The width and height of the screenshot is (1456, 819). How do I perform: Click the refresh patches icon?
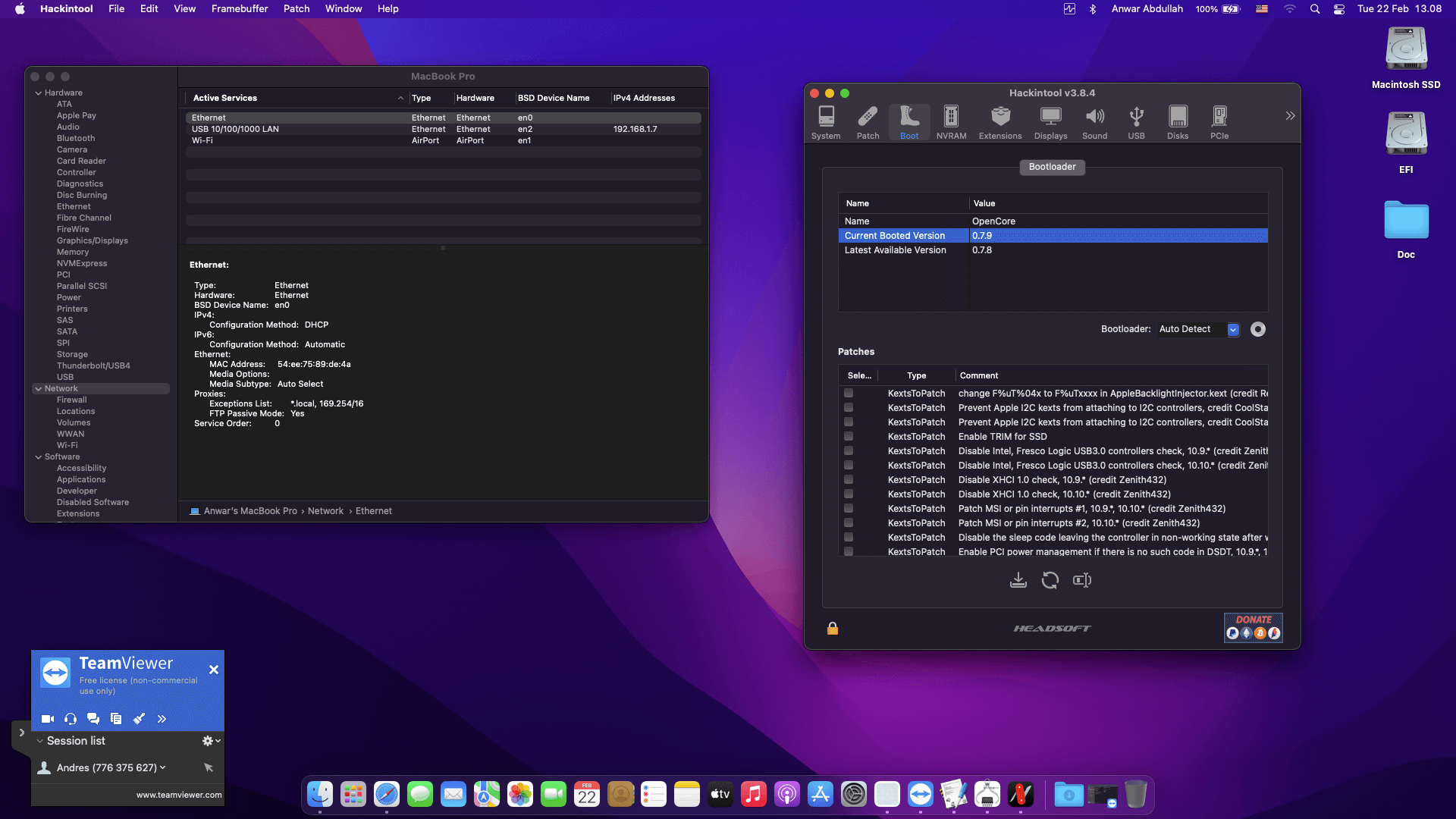[x=1050, y=580]
